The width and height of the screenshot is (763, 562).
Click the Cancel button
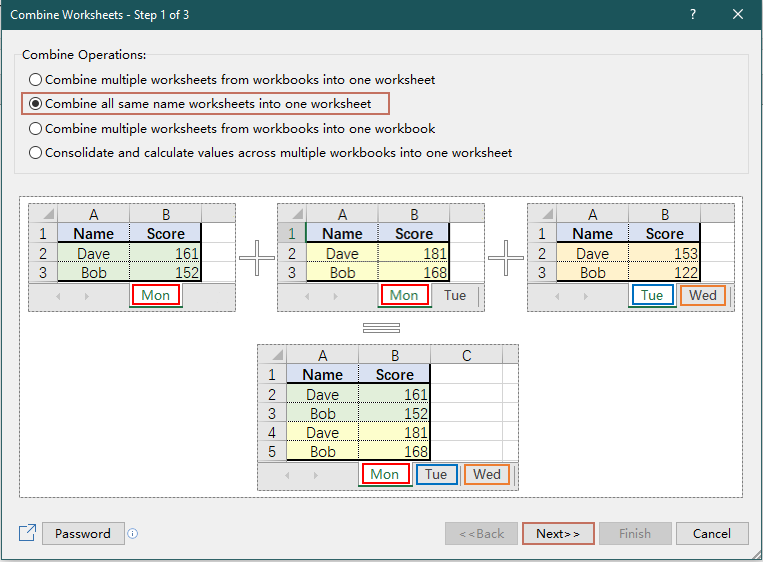(x=712, y=533)
